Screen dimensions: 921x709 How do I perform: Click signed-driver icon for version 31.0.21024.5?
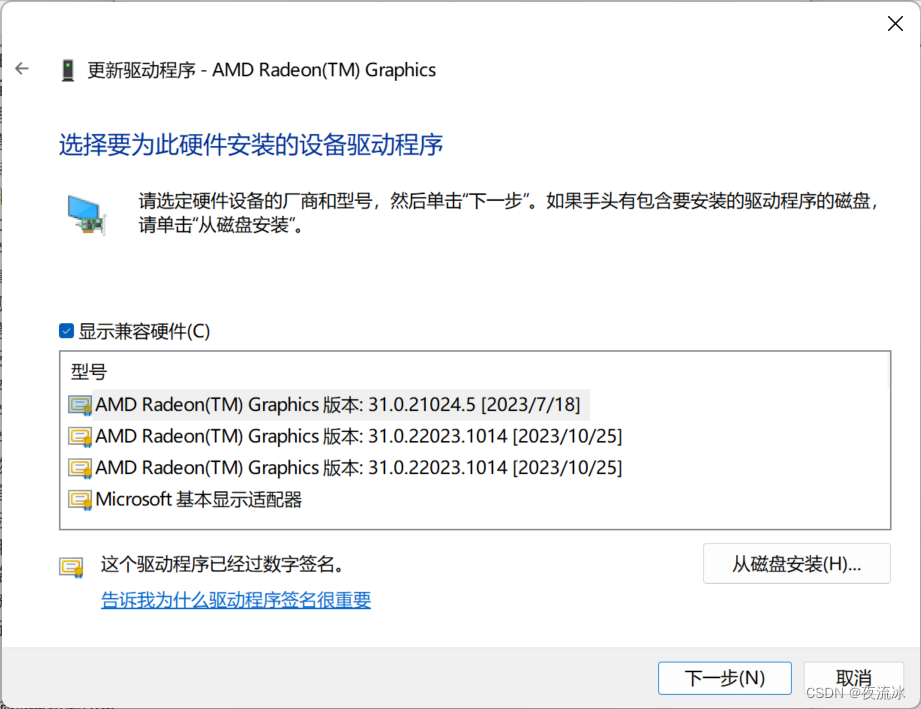pyautogui.click(x=80, y=405)
